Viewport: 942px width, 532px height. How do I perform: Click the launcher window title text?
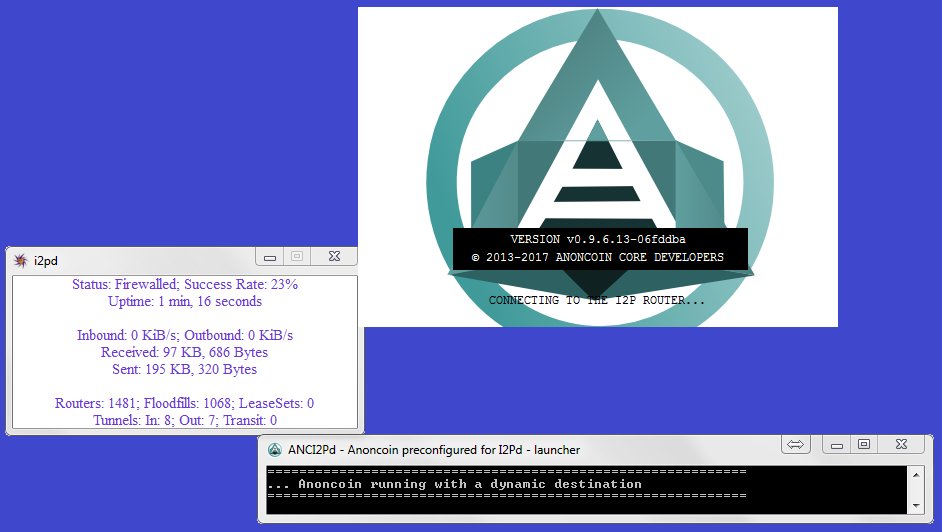click(434, 450)
